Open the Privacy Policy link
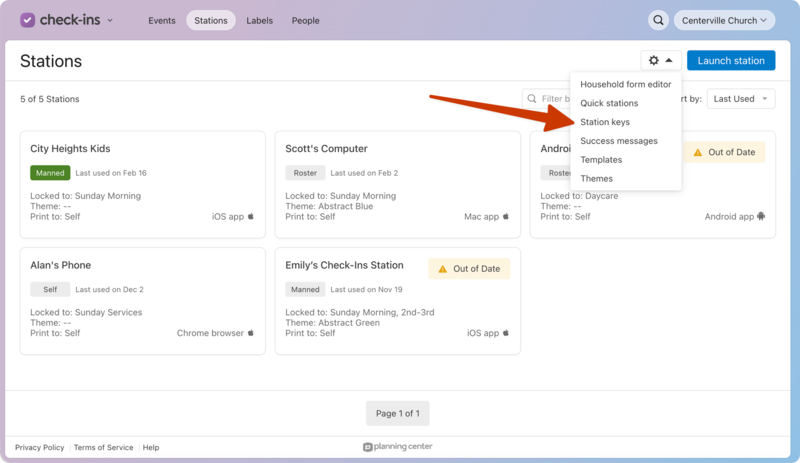 tap(40, 447)
